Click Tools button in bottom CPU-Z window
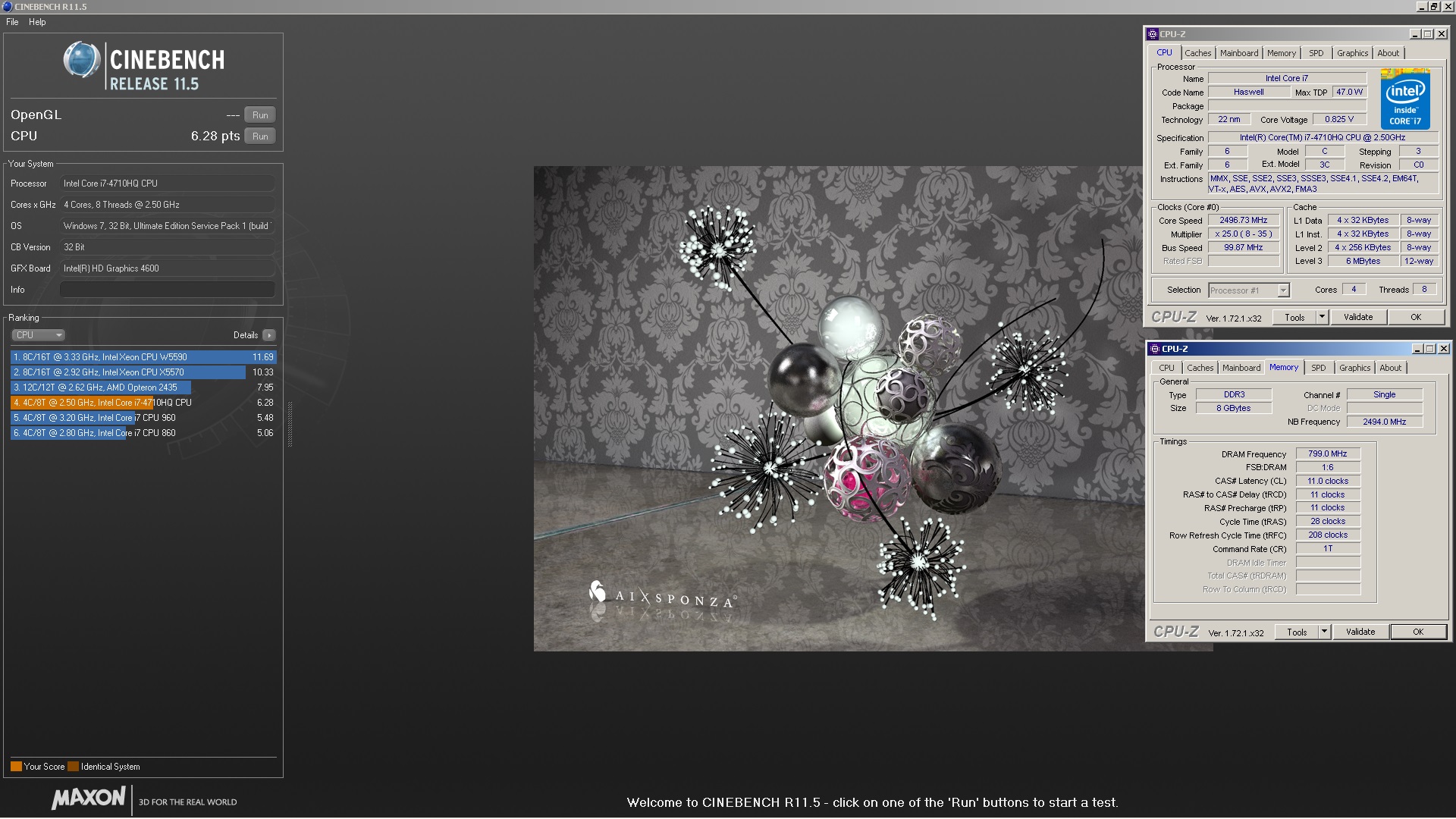The image size is (1456, 819). point(1297,632)
